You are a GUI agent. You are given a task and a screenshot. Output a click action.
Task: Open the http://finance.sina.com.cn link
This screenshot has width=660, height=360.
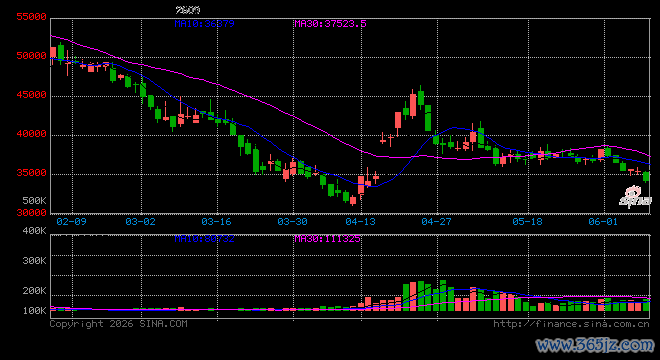(x=571, y=324)
